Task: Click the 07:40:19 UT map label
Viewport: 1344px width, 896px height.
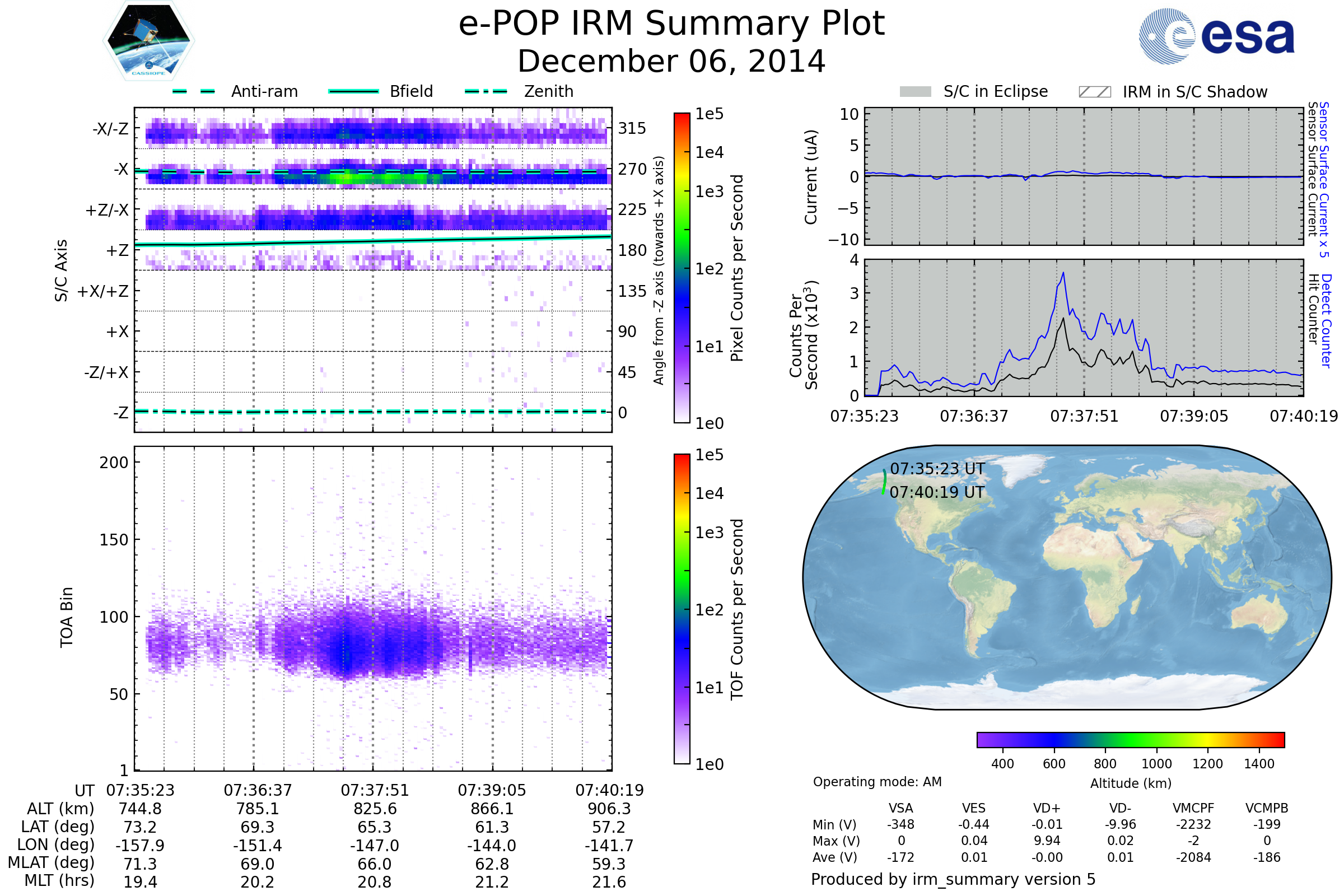Action: click(937, 492)
